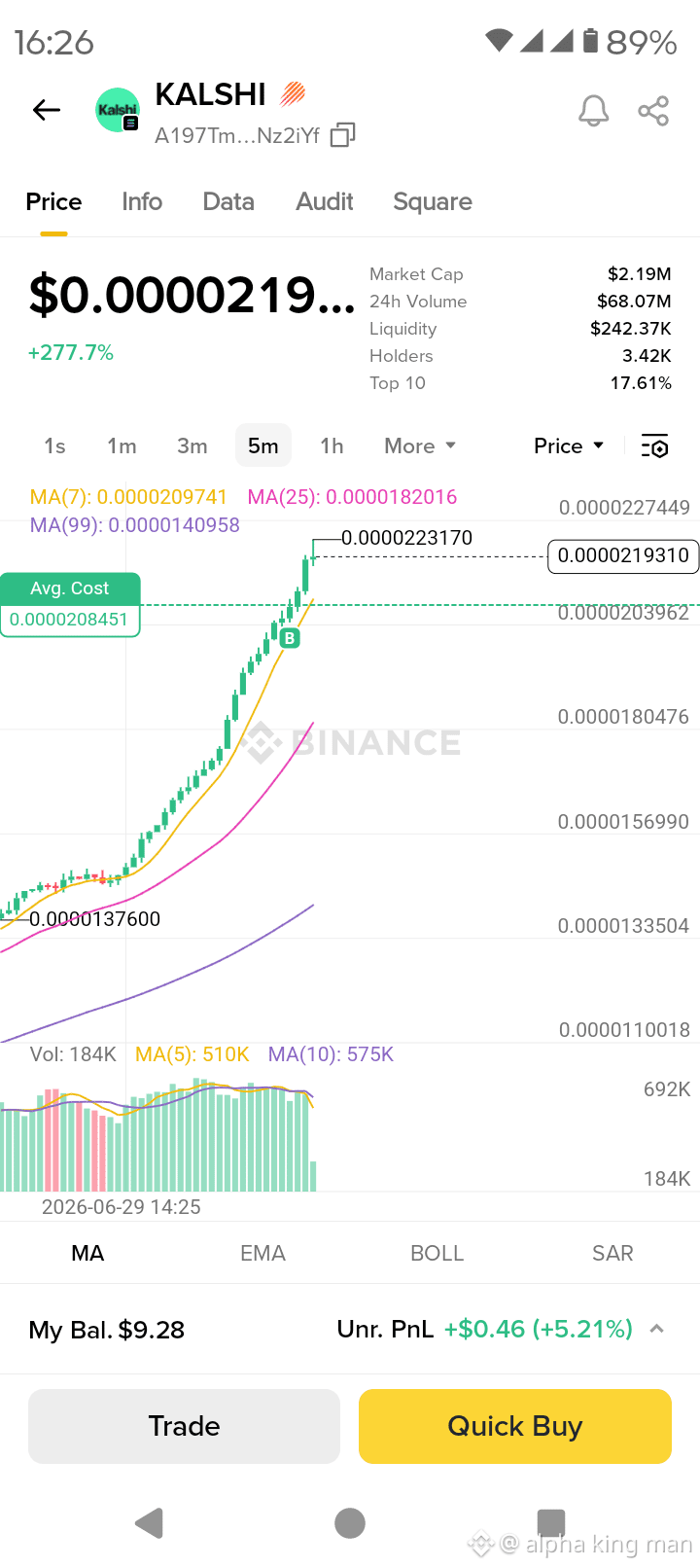Tap the MA(25) indicator readout

352,497
